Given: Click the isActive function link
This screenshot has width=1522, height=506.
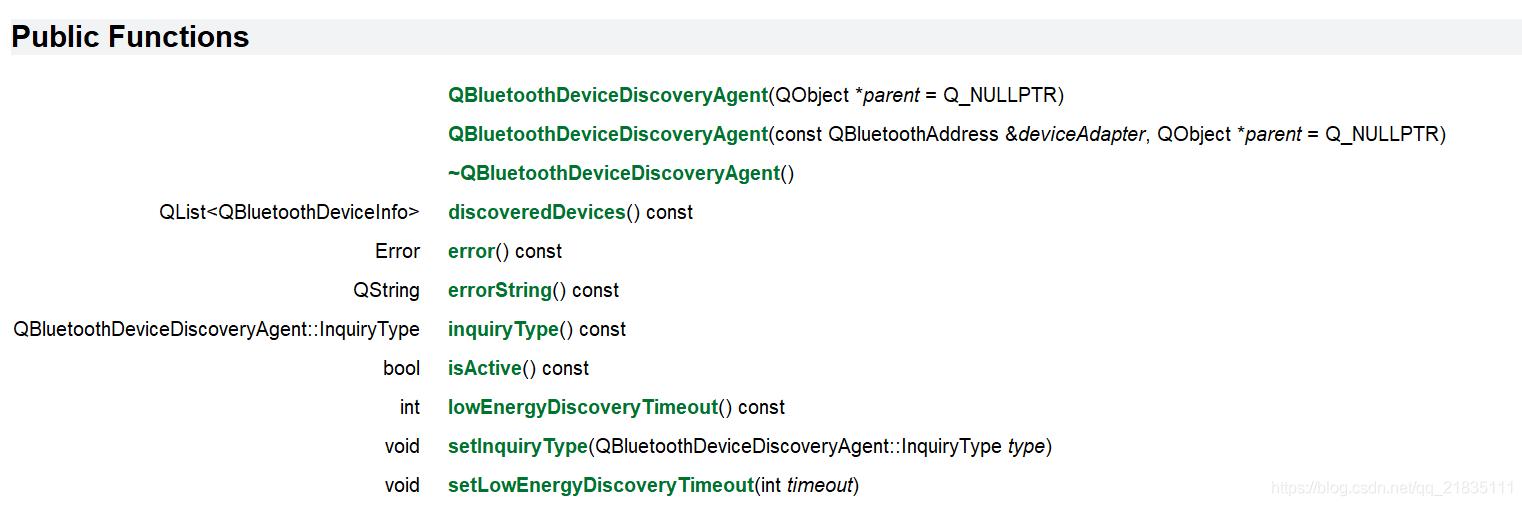Looking at the screenshot, I should pyautogui.click(x=484, y=368).
